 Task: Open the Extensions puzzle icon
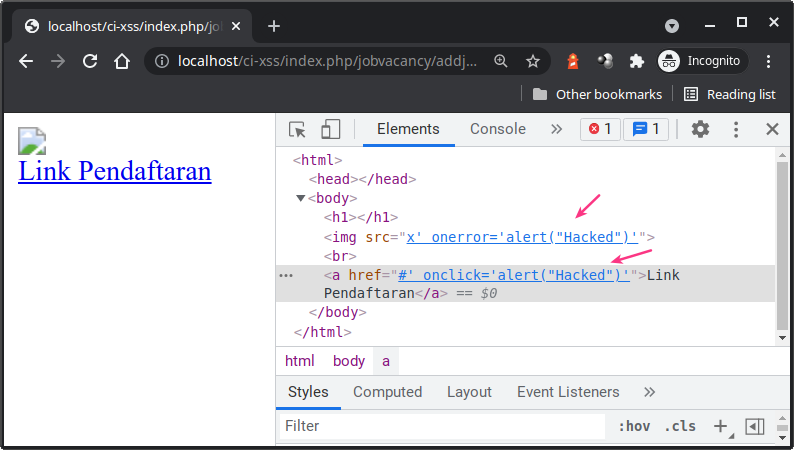coord(636,61)
